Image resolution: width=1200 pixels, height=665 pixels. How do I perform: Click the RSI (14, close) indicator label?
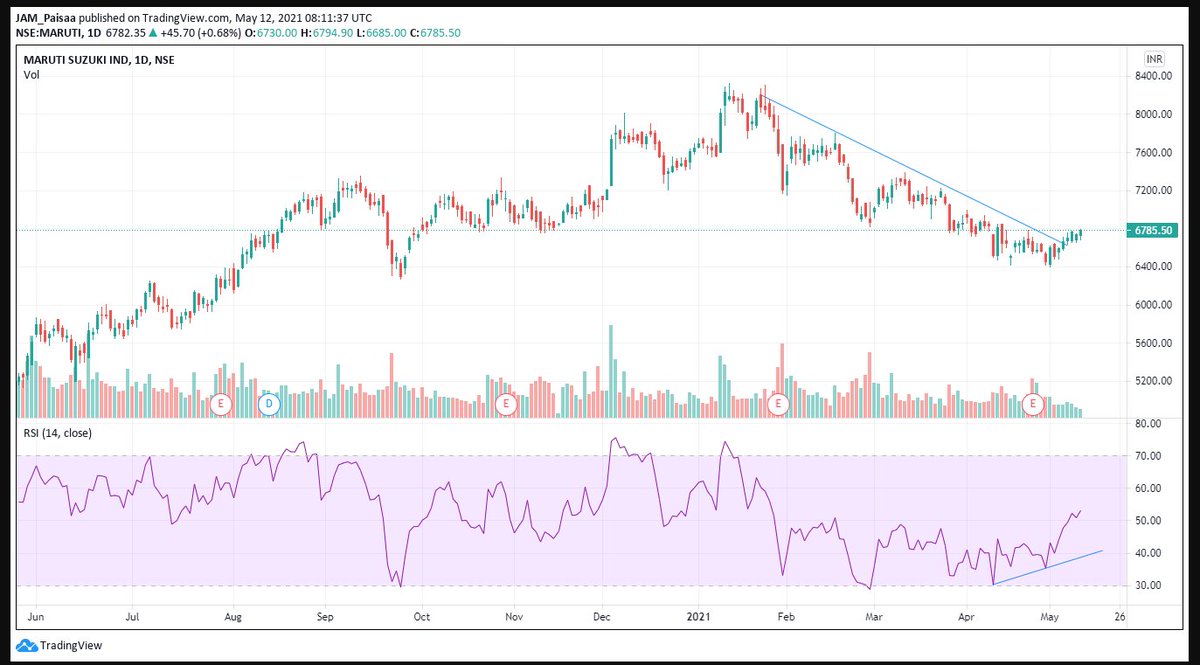coord(59,432)
